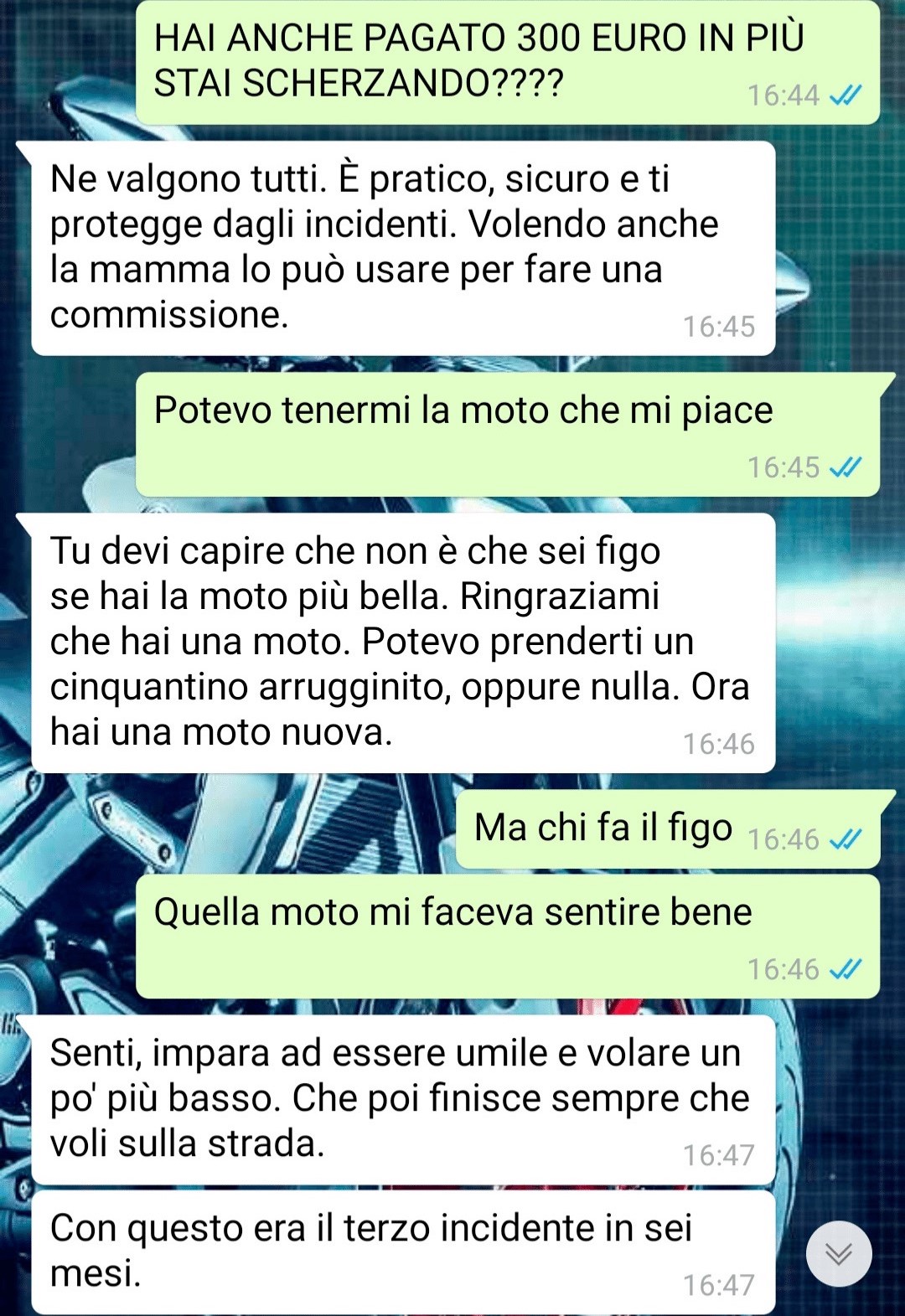Viewport: 905px width, 1316px height.
Task: Tap the 16:47 timestamp on last 'mesi.' message
Action: coord(719,1285)
